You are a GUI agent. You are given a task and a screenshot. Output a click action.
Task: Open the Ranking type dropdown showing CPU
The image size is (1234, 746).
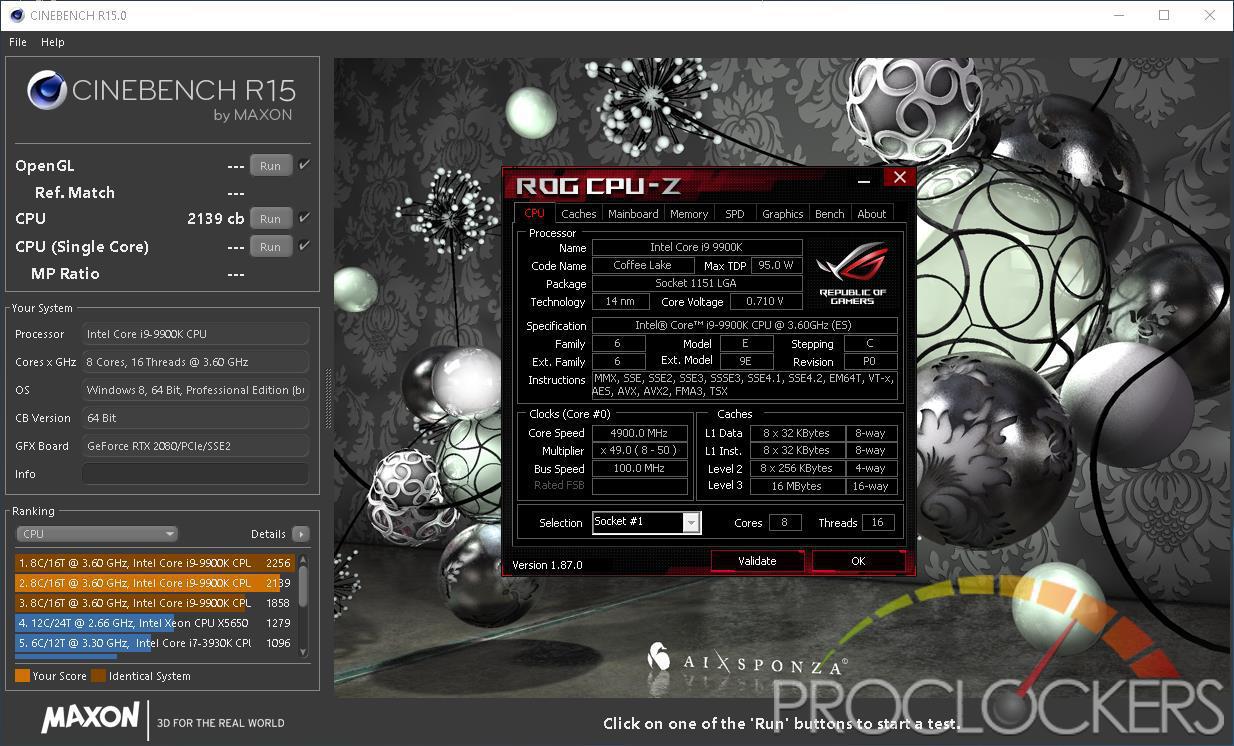pyautogui.click(x=97, y=534)
